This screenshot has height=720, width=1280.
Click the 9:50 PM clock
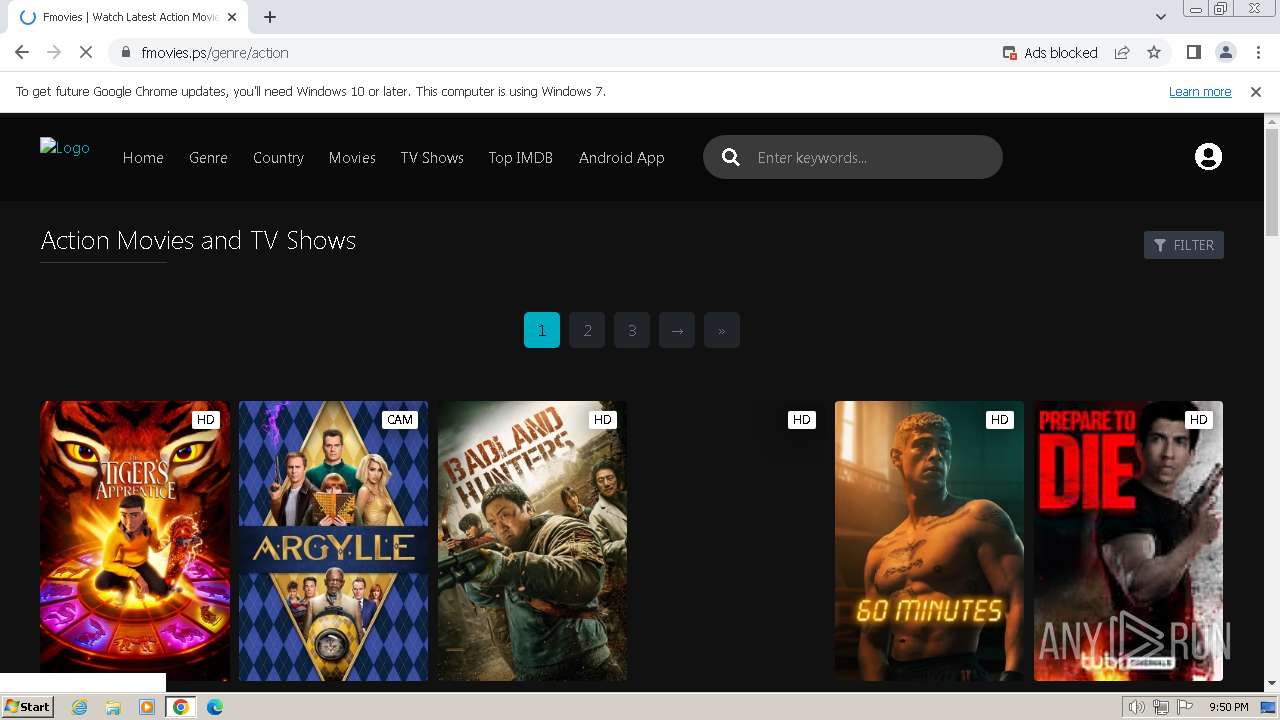[x=1229, y=707]
